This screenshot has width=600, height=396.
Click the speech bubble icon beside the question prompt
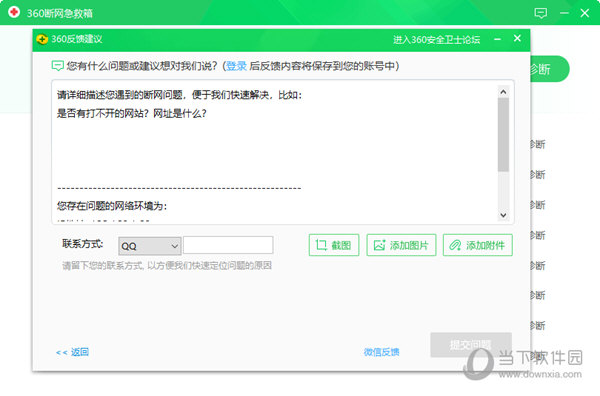pos(57,66)
